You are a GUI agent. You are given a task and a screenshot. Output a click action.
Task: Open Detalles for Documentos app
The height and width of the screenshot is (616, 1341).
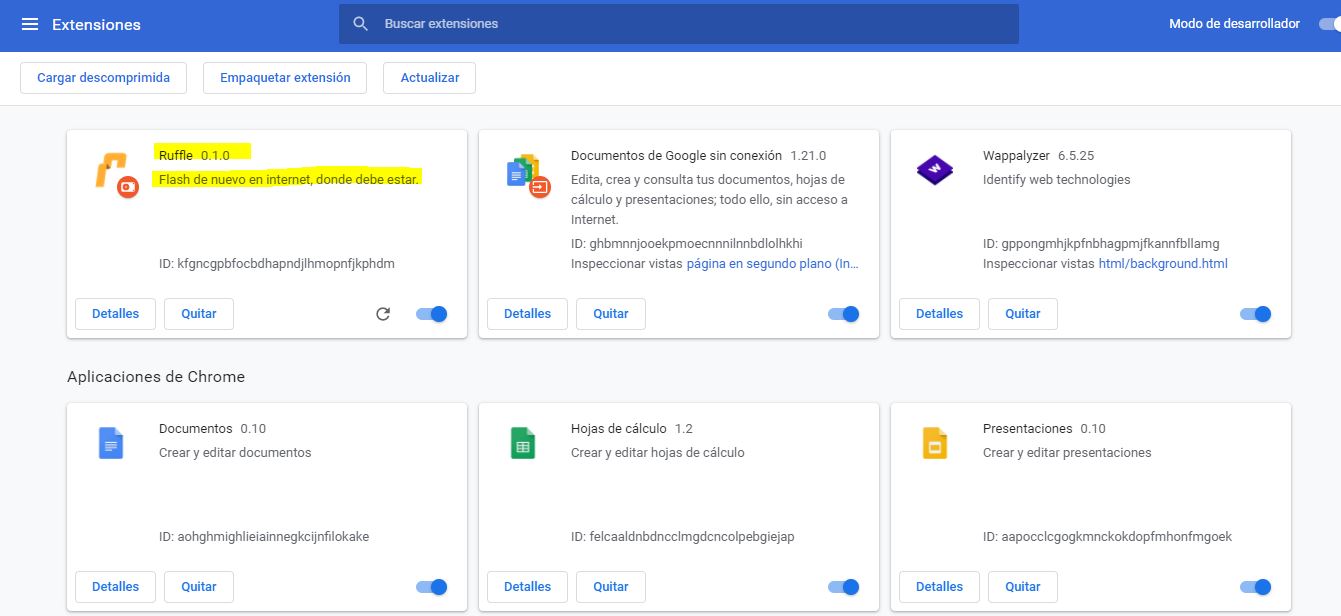pyautogui.click(x=115, y=587)
